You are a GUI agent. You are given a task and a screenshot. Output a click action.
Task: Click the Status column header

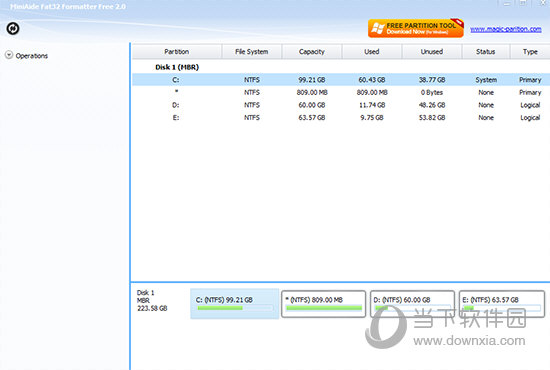click(486, 52)
